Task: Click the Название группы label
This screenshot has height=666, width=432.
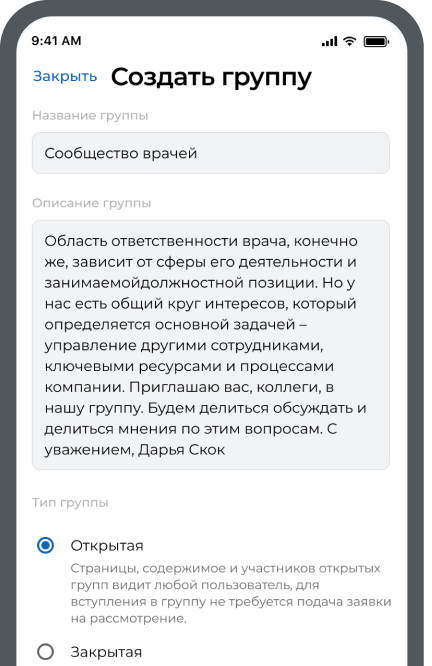Action: (90, 116)
